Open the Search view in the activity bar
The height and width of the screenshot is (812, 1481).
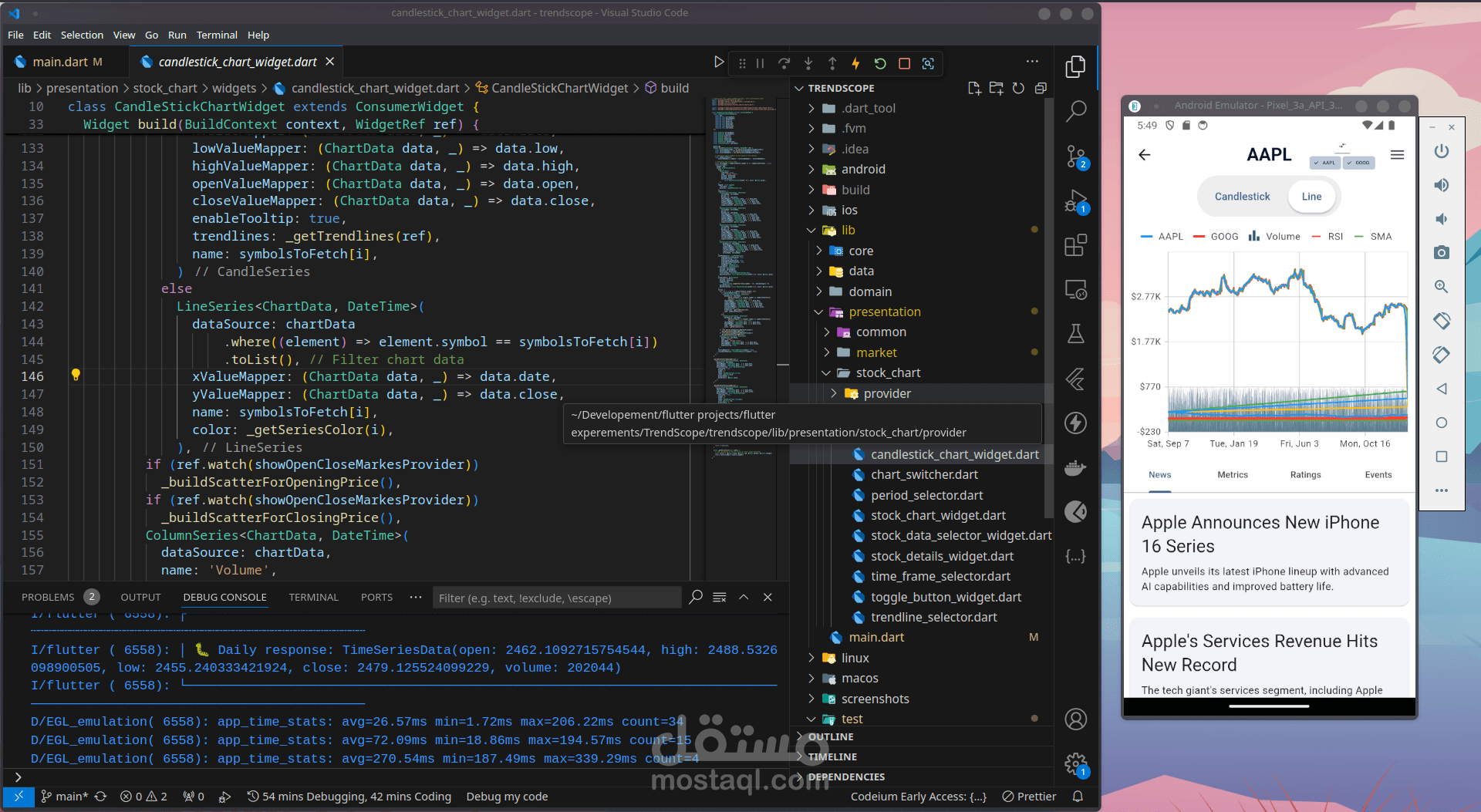[1075, 111]
